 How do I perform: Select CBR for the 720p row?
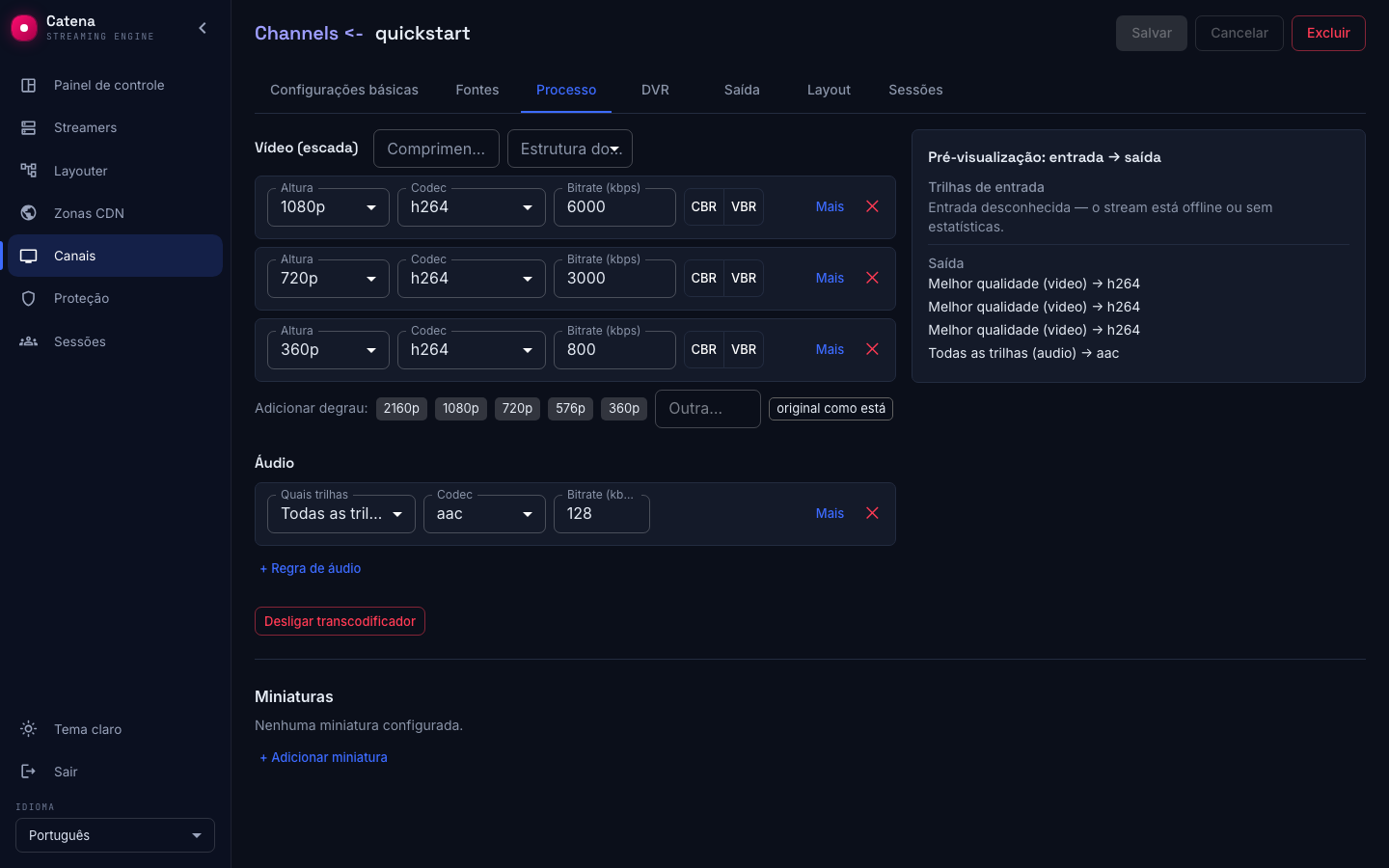click(704, 278)
